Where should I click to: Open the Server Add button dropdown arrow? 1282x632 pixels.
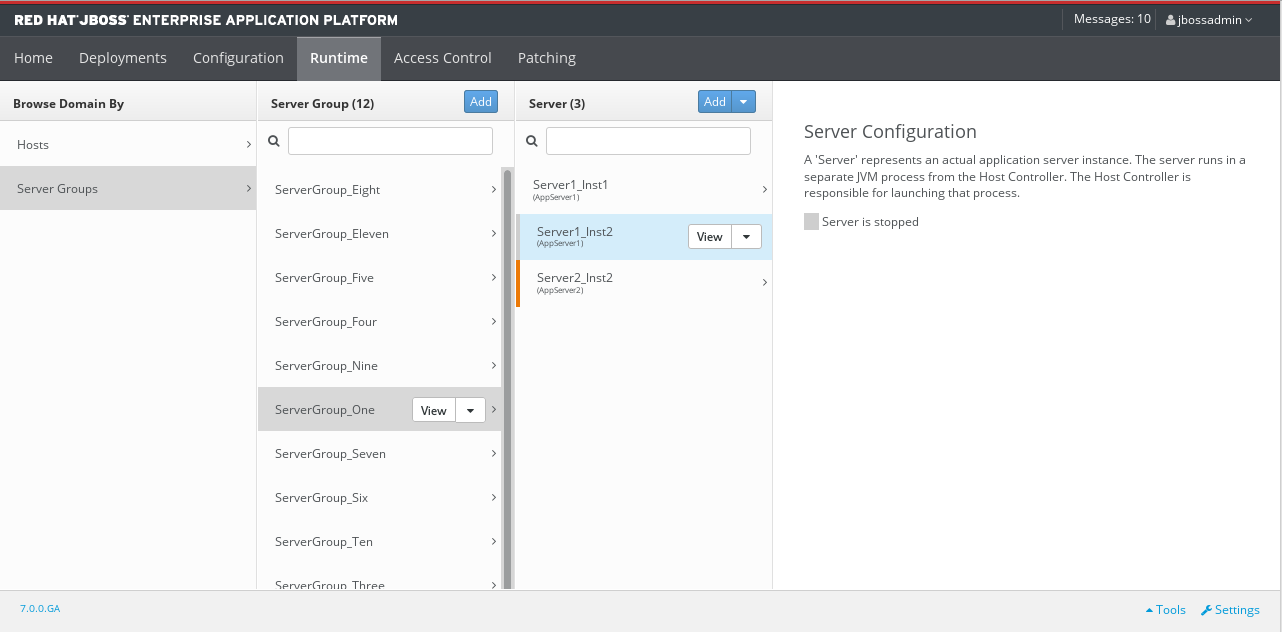pos(744,102)
